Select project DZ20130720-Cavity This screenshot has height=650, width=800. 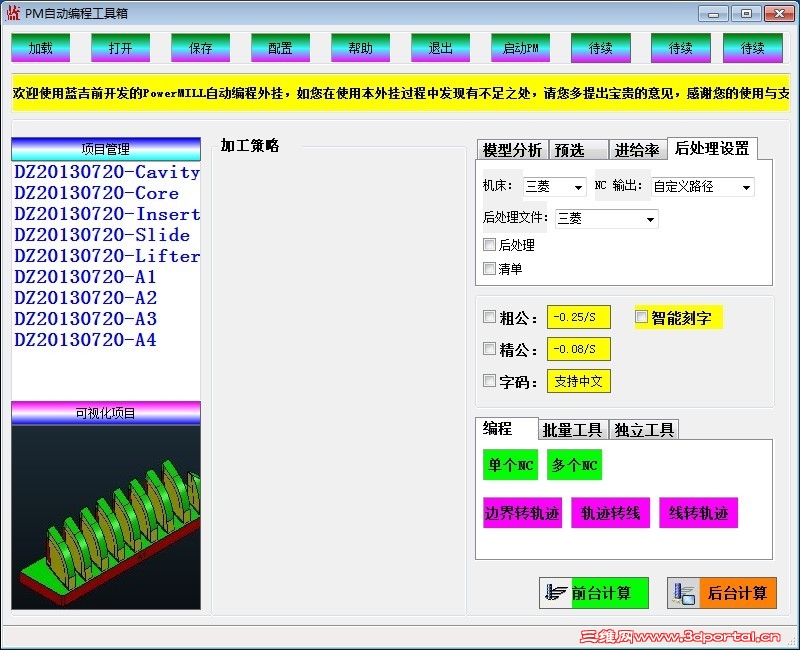click(x=107, y=172)
